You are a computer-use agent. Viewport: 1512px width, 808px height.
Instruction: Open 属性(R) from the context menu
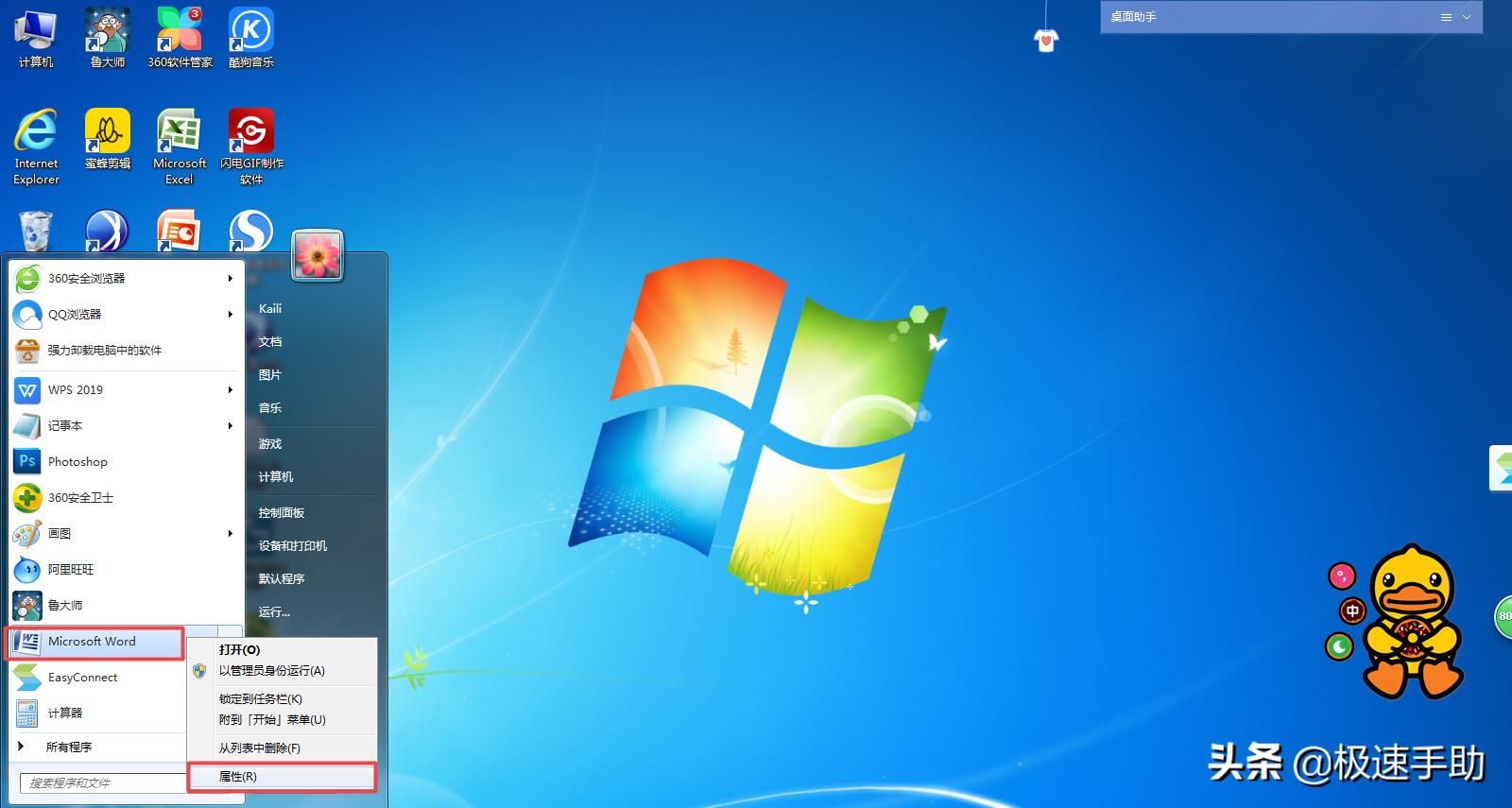tap(282, 777)
